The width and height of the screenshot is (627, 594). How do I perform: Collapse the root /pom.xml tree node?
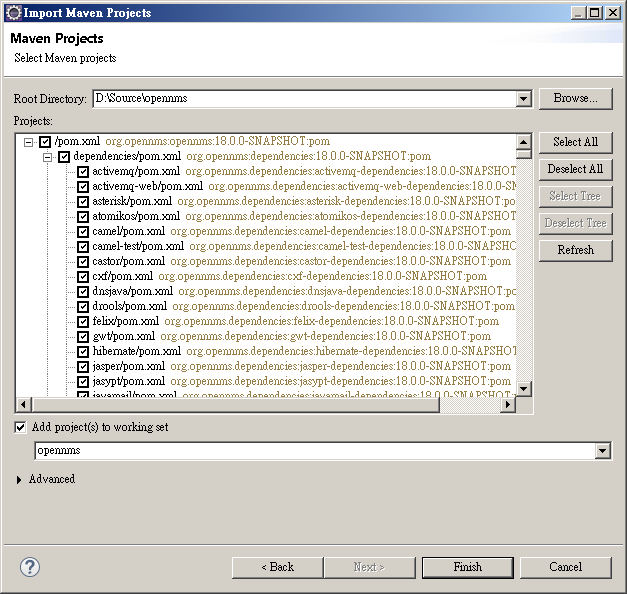pos(28,142)
